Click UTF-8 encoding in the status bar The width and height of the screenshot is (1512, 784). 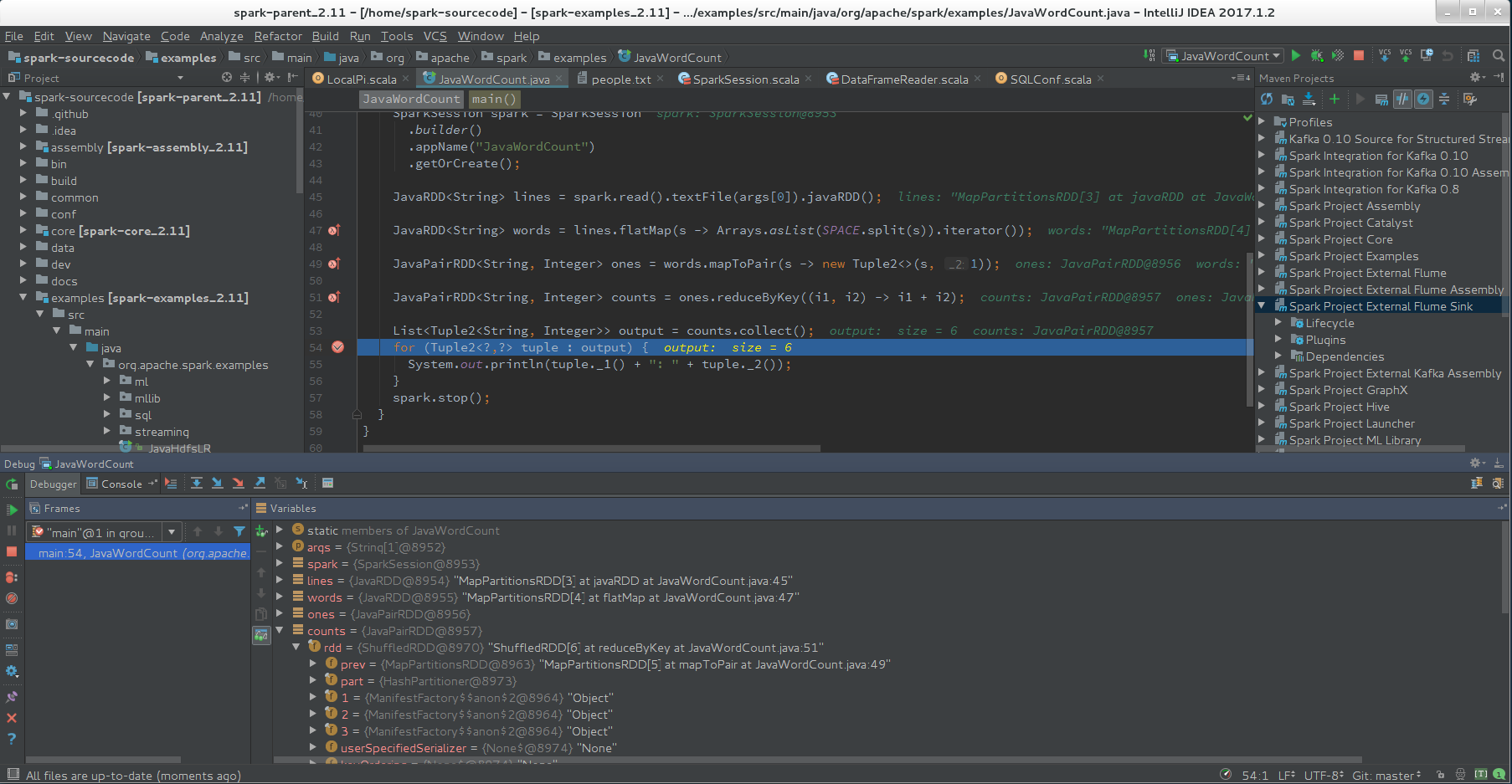[x=1324, y=776]
